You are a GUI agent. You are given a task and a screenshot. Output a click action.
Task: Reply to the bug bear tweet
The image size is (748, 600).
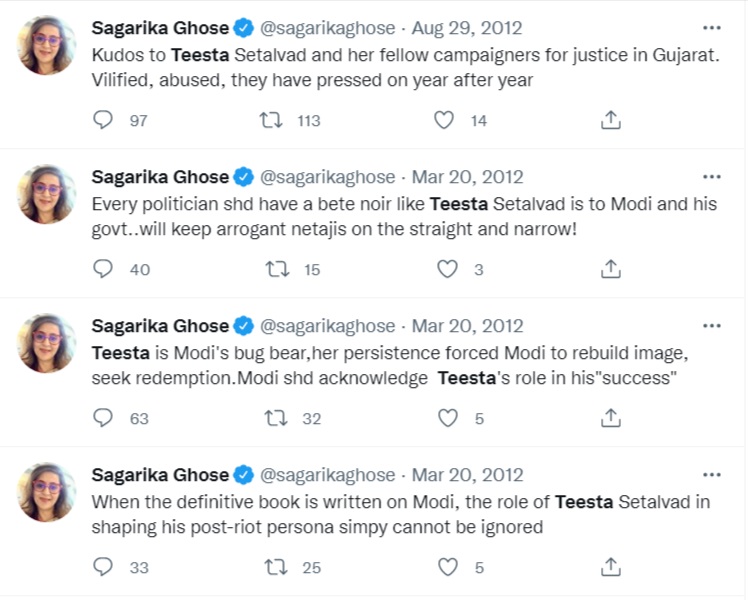pos(104,418)
